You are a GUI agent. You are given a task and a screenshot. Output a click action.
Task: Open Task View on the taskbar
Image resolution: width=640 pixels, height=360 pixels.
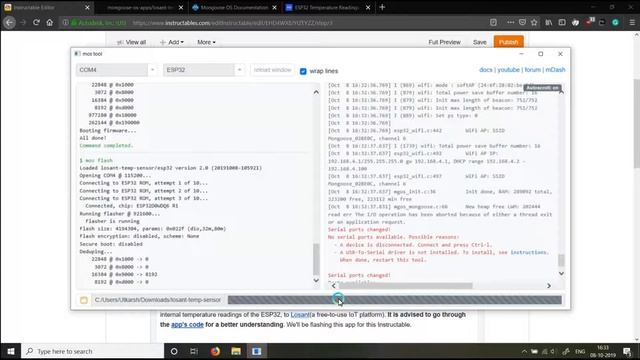pos(194,351)
